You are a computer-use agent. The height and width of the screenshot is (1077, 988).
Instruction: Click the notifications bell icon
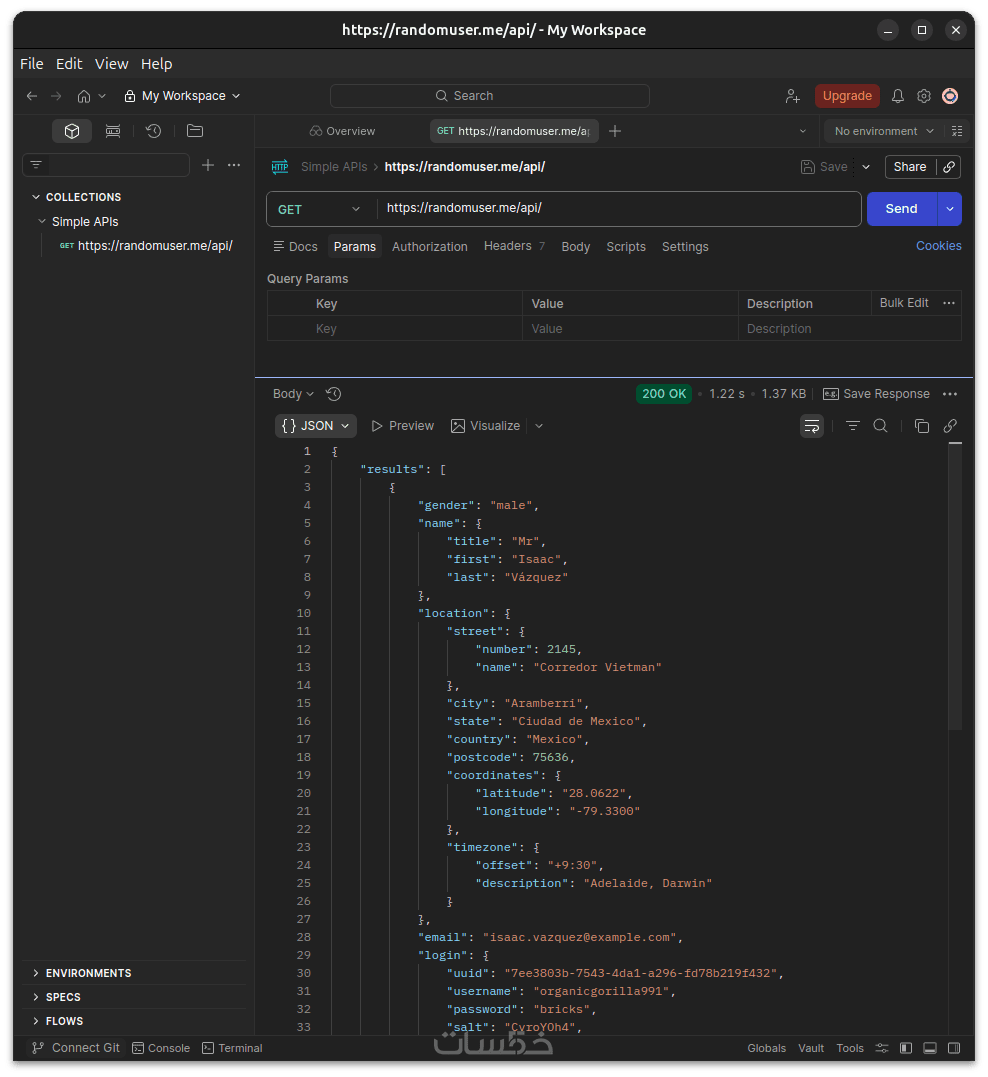[x=898, y=96]
